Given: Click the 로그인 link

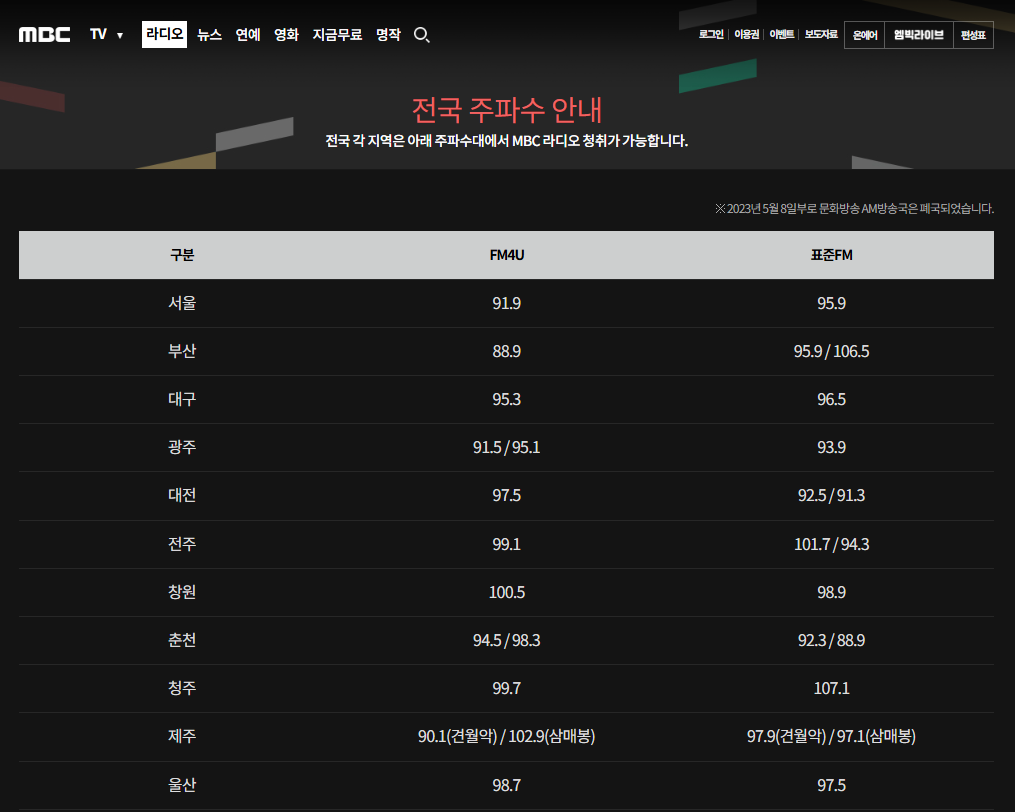Looking at the screenshot, I should point(710,35).
